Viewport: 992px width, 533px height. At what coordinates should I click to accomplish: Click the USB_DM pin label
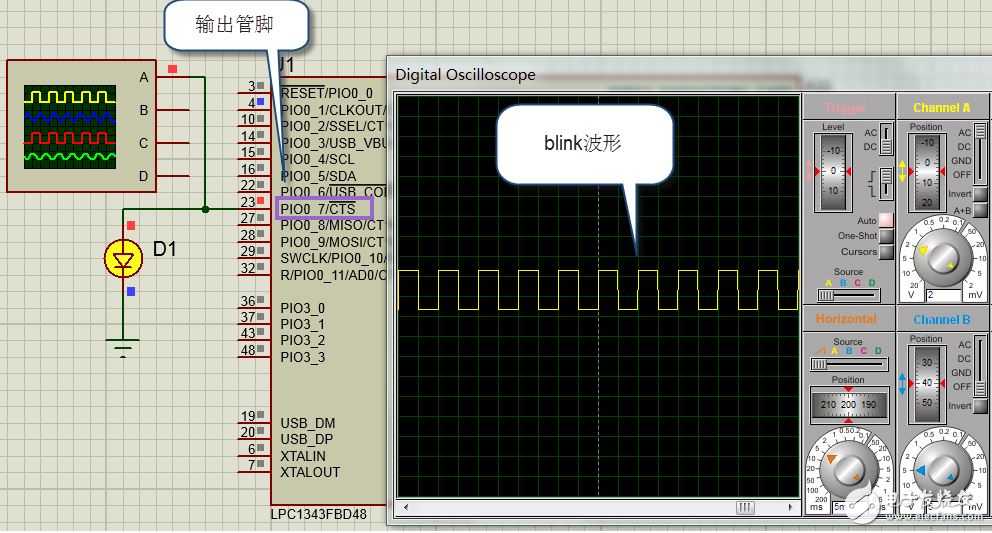(x=307, y=423)
